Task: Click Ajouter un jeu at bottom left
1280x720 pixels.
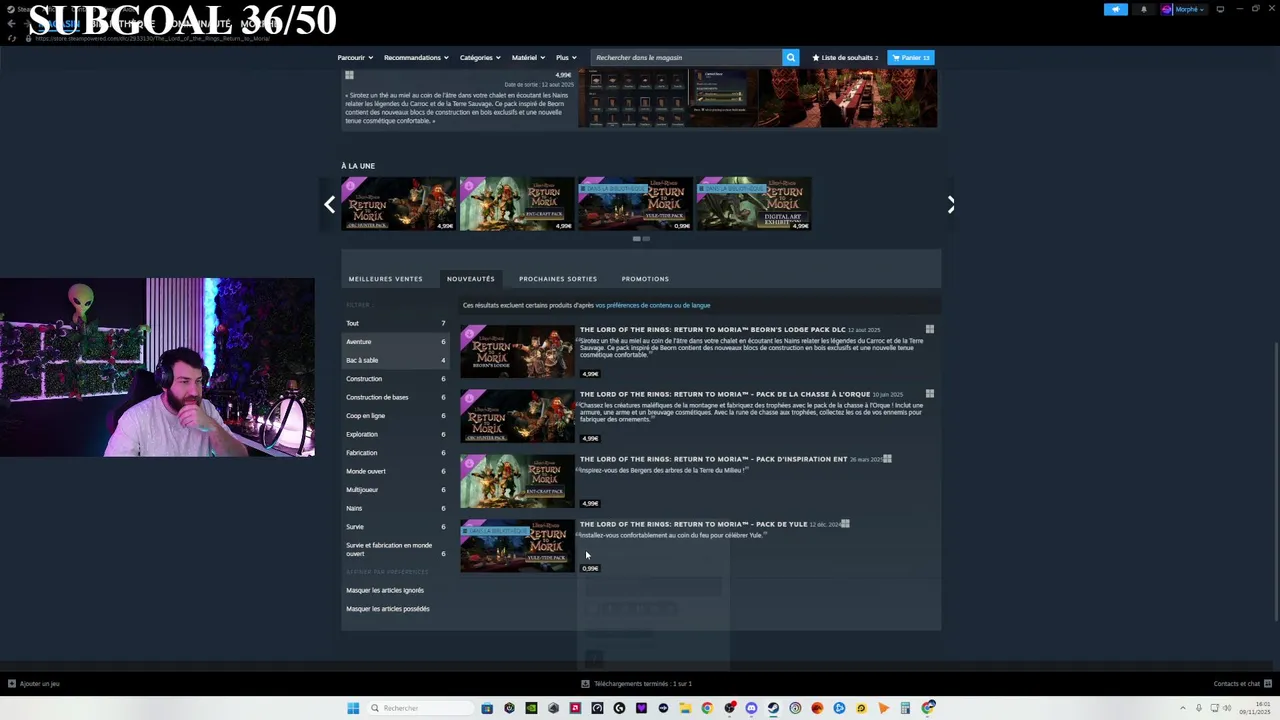Action: [x=34, y=684]
